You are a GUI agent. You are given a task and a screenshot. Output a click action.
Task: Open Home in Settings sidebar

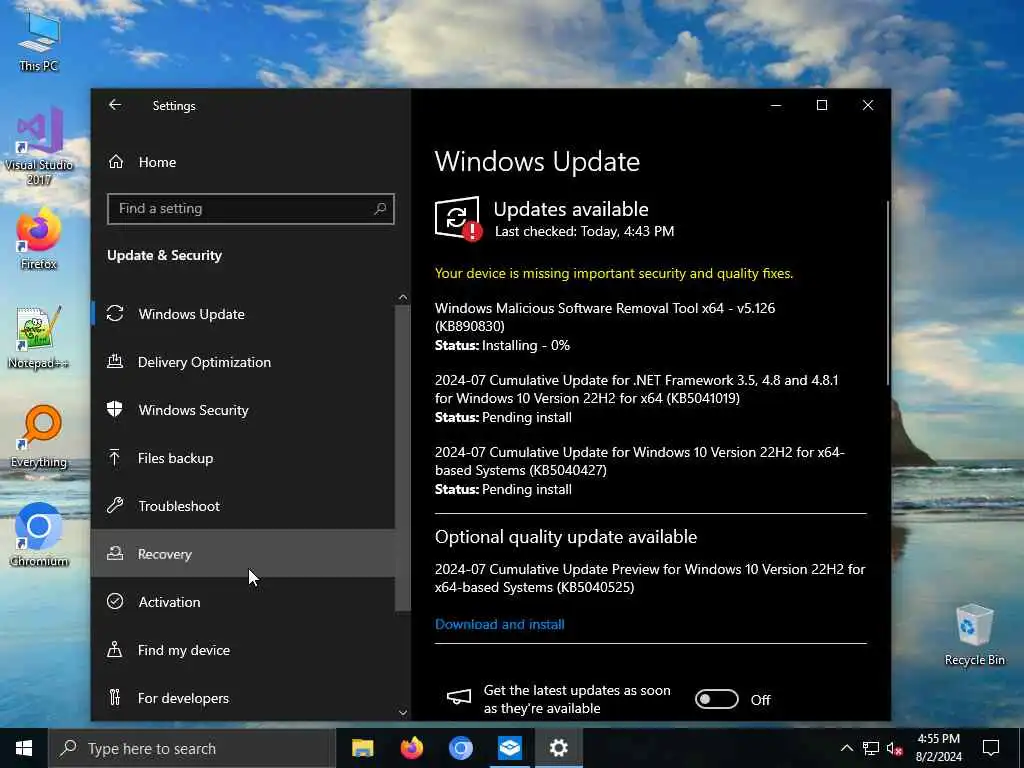point(243,162)
